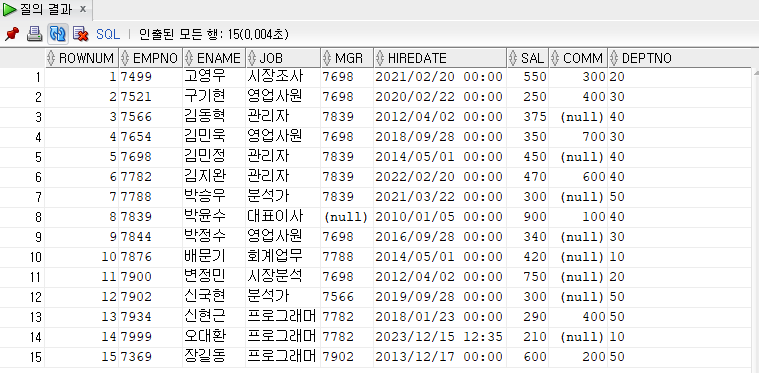Select row number 8 header
The width and height of the screenshot is (759, 373).
coord(22,217)
